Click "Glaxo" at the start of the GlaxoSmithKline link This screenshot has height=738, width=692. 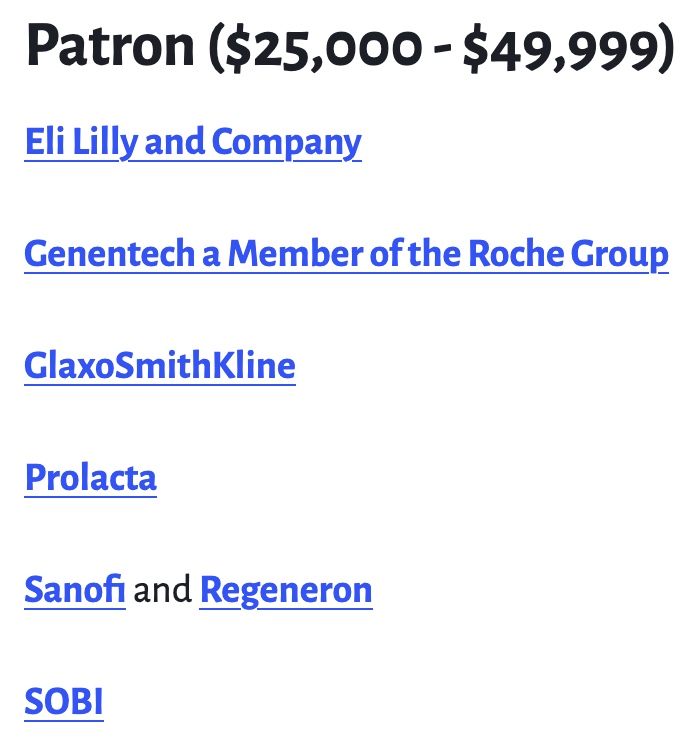[x=69, y=365]
